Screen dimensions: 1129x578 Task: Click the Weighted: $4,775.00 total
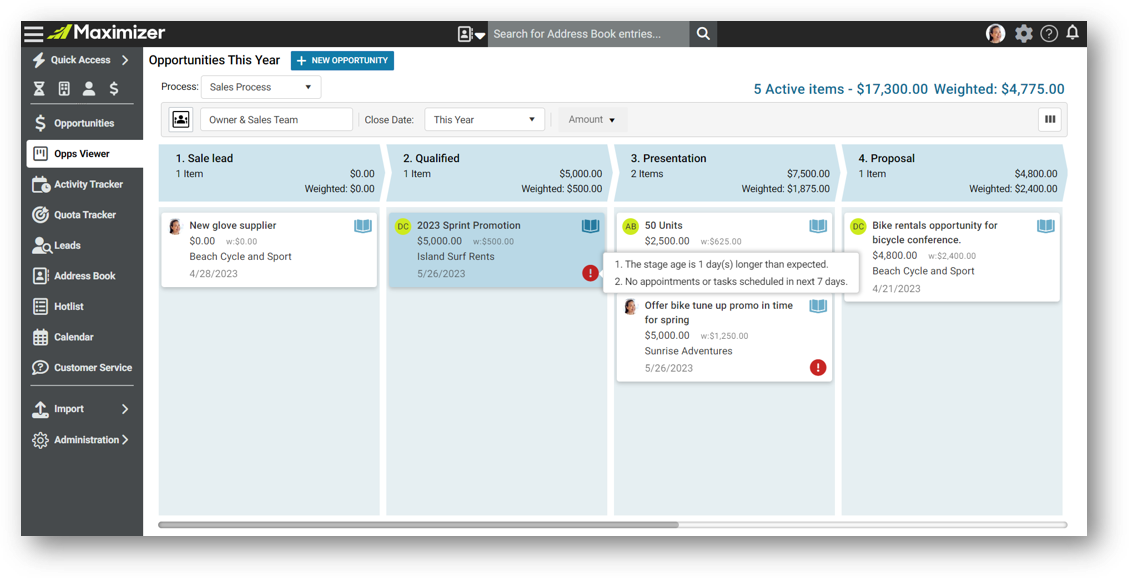pyautogui.click(x=999, y=89)
